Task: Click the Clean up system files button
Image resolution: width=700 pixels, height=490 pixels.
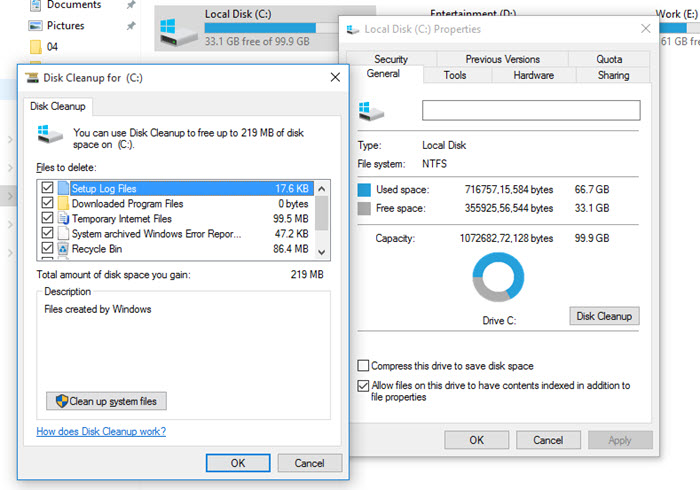Action: tap(106, 401)
